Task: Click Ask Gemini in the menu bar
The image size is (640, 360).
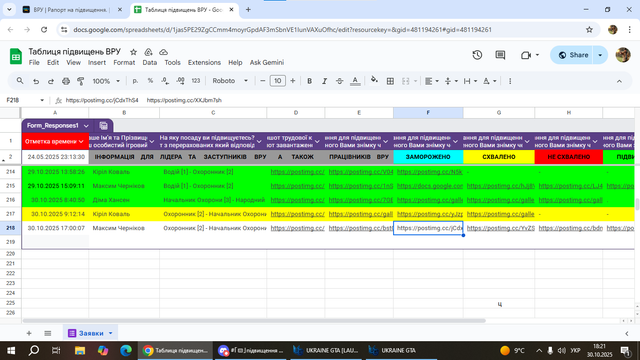Action: [x=267, y=62]
